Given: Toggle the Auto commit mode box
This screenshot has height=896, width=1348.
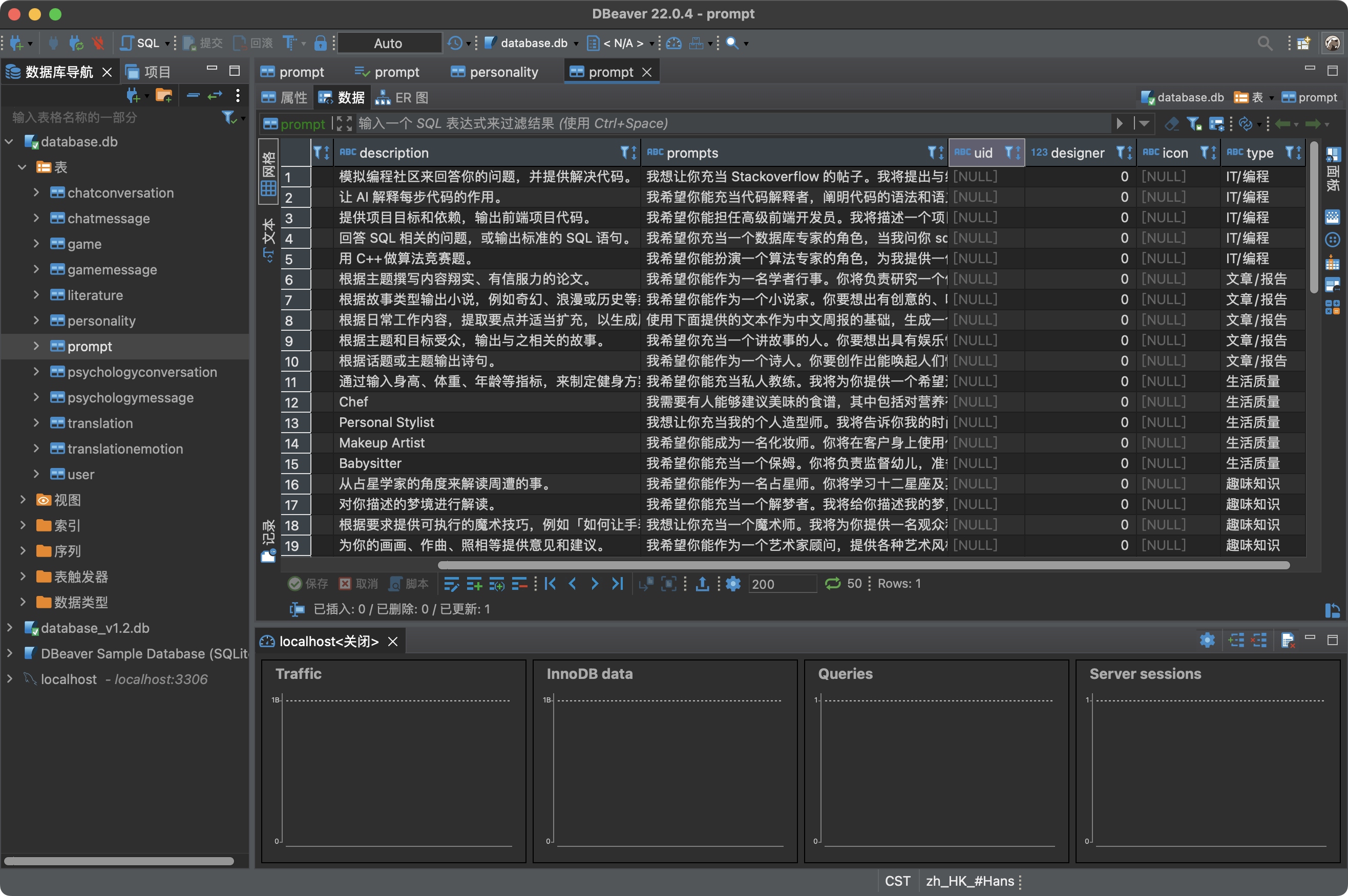Looking at the screenshot, I should 389,43.
